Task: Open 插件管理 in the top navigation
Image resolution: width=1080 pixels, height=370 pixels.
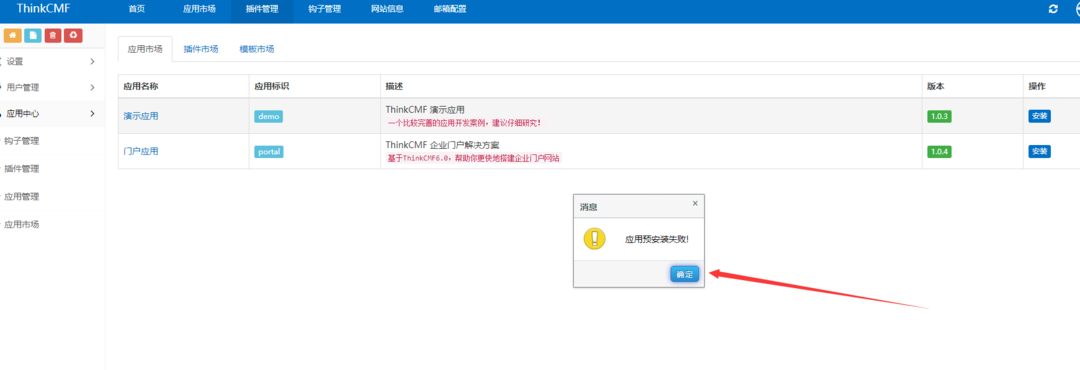Action: 262,9
